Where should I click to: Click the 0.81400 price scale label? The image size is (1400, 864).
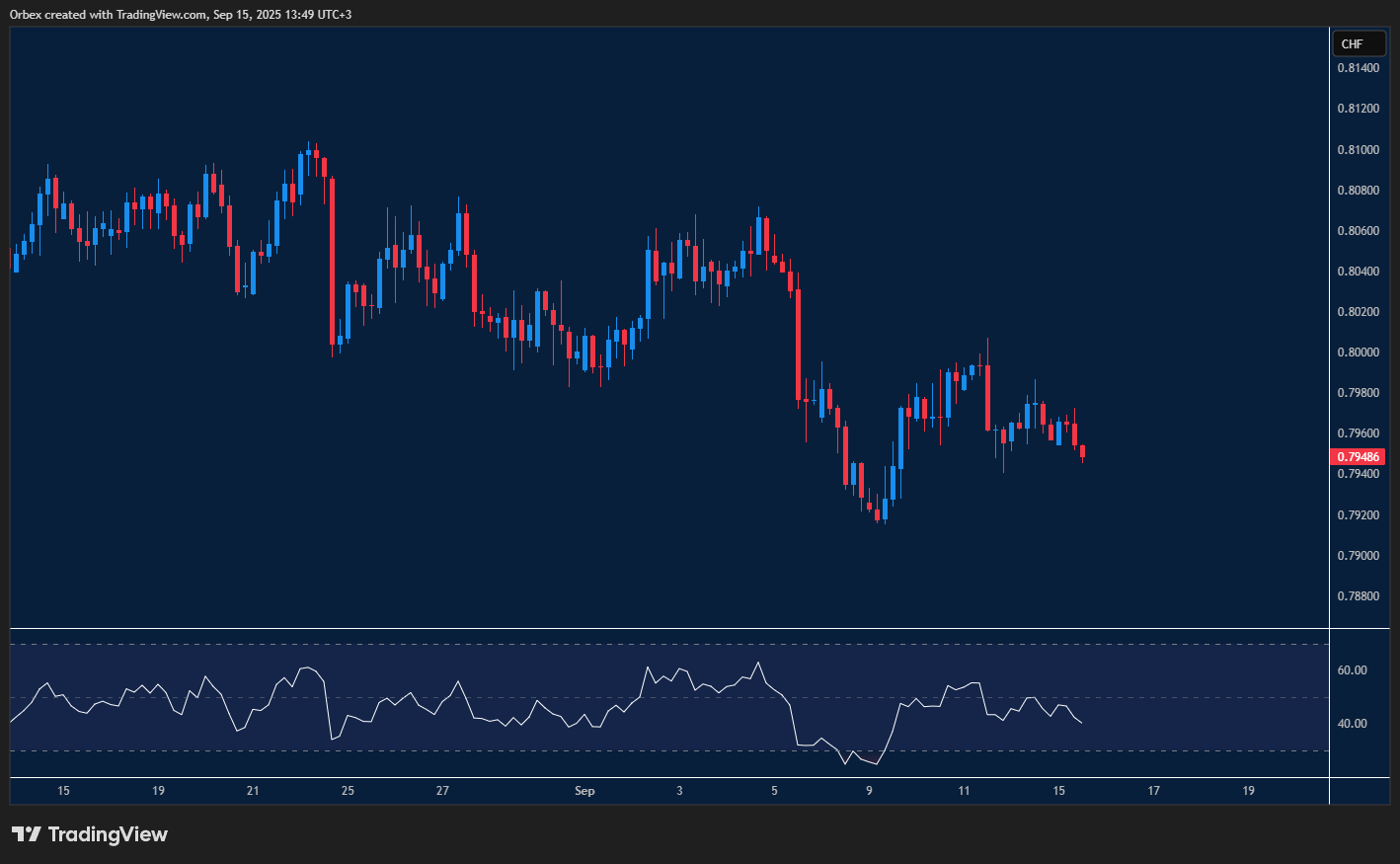pyautogui.click(x=1361, y=68)
